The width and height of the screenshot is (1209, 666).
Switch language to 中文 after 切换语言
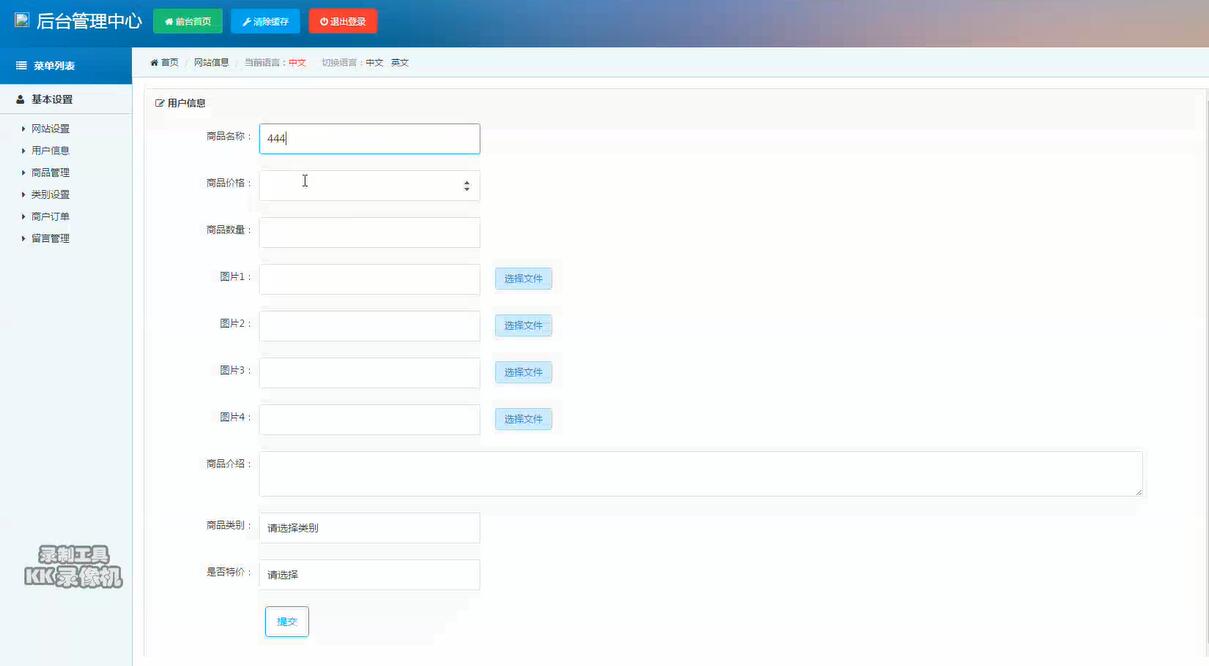point(374,63)
